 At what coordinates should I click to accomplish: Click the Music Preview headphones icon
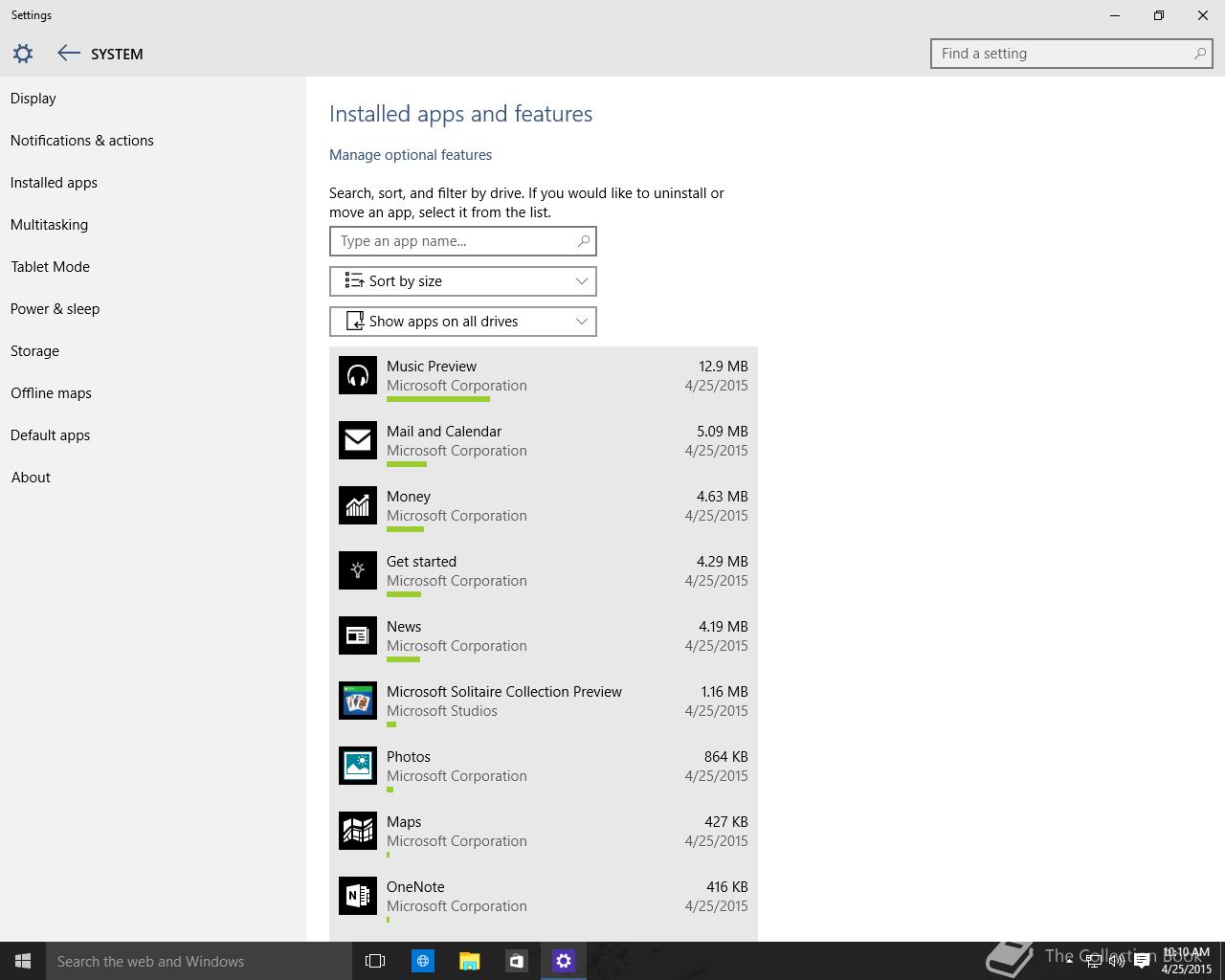click(358, 375)
